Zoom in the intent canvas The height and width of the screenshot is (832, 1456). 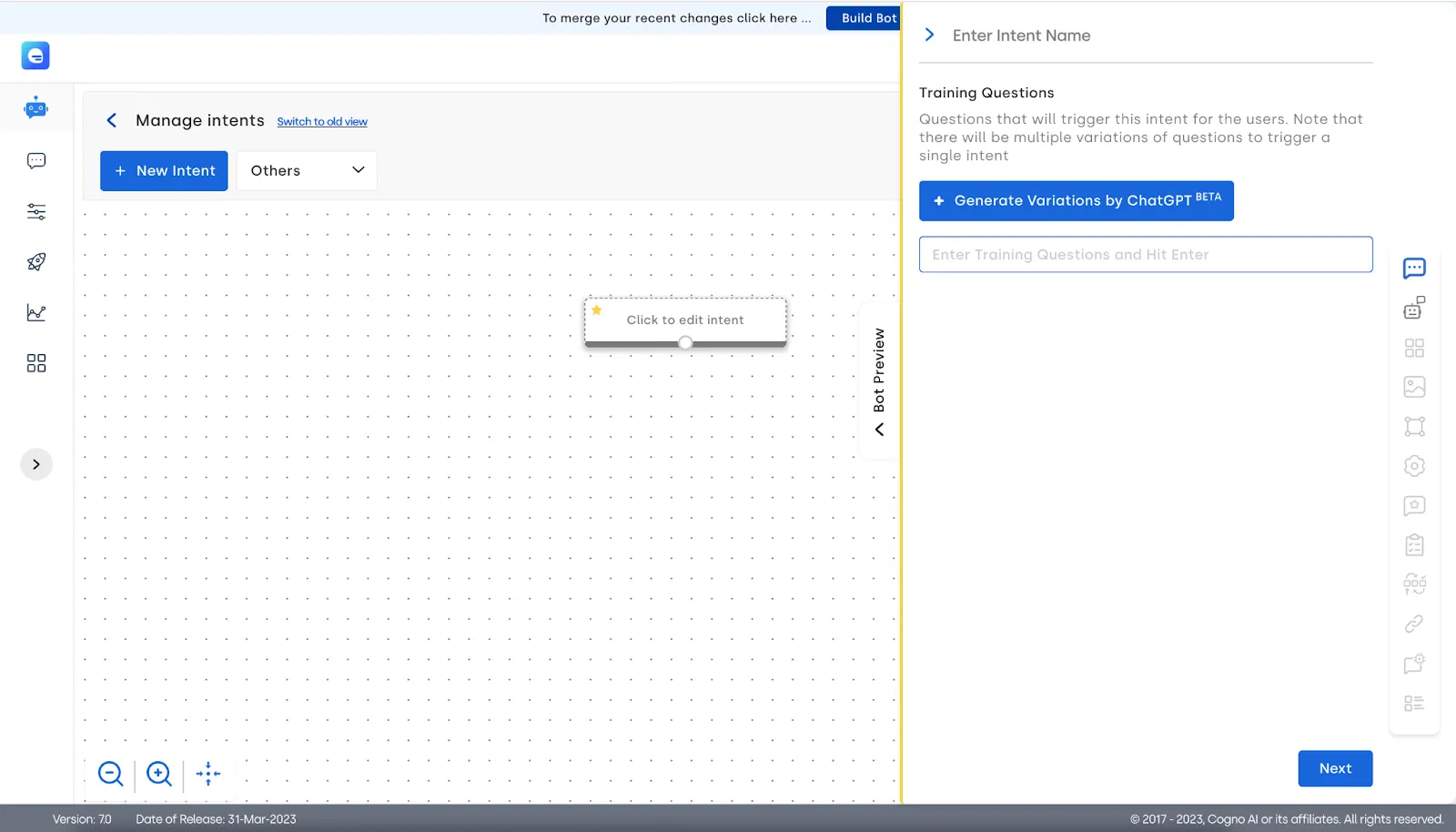[x=159, y=774]
